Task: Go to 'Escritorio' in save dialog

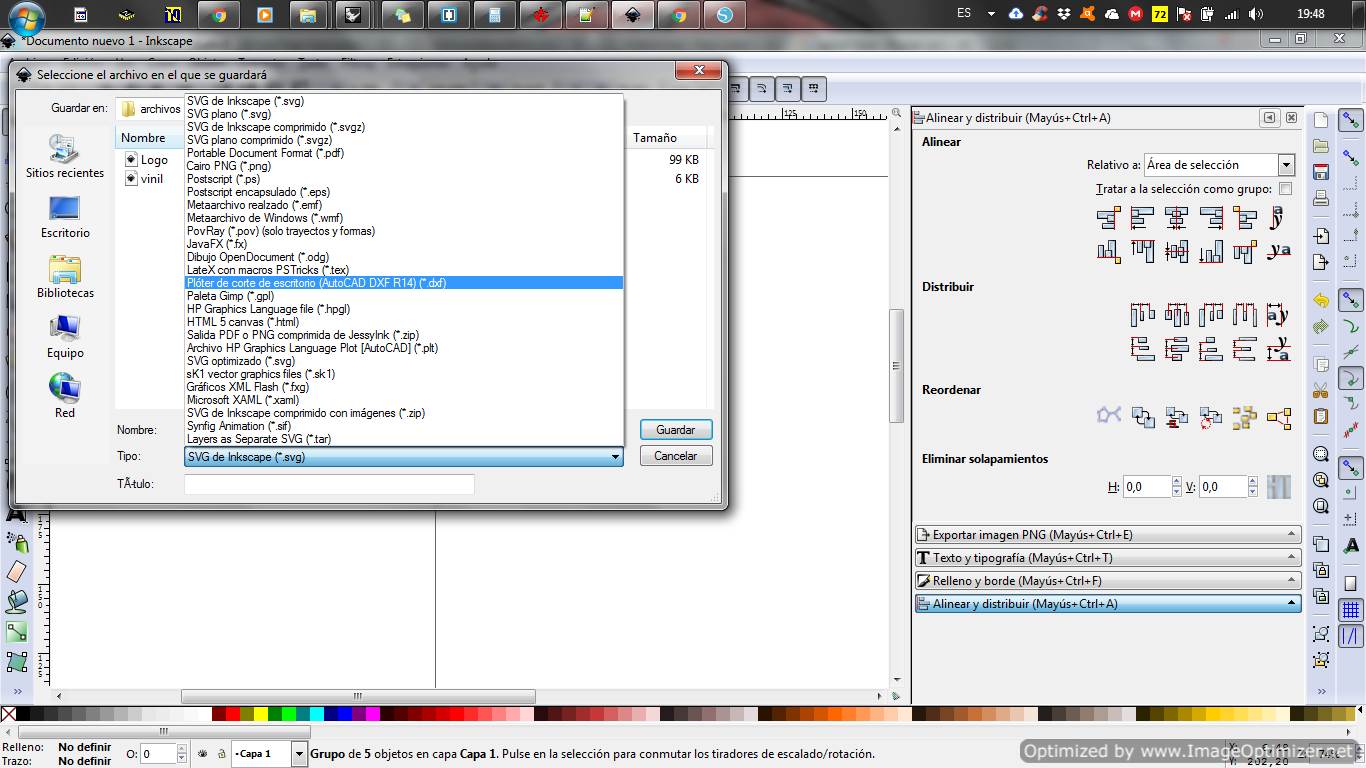Action: pyautogui.click(x=65, y=217)
